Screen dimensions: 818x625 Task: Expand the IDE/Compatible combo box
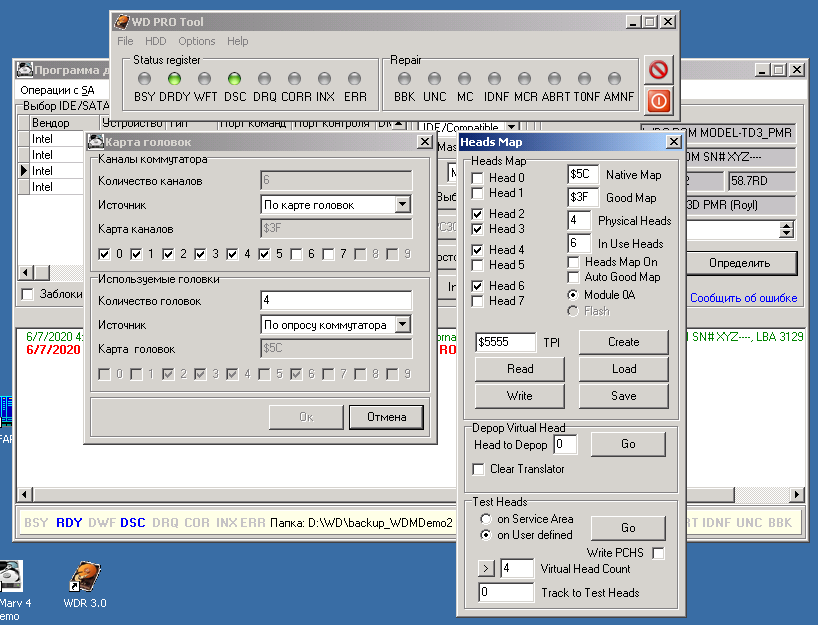(511, 128)
